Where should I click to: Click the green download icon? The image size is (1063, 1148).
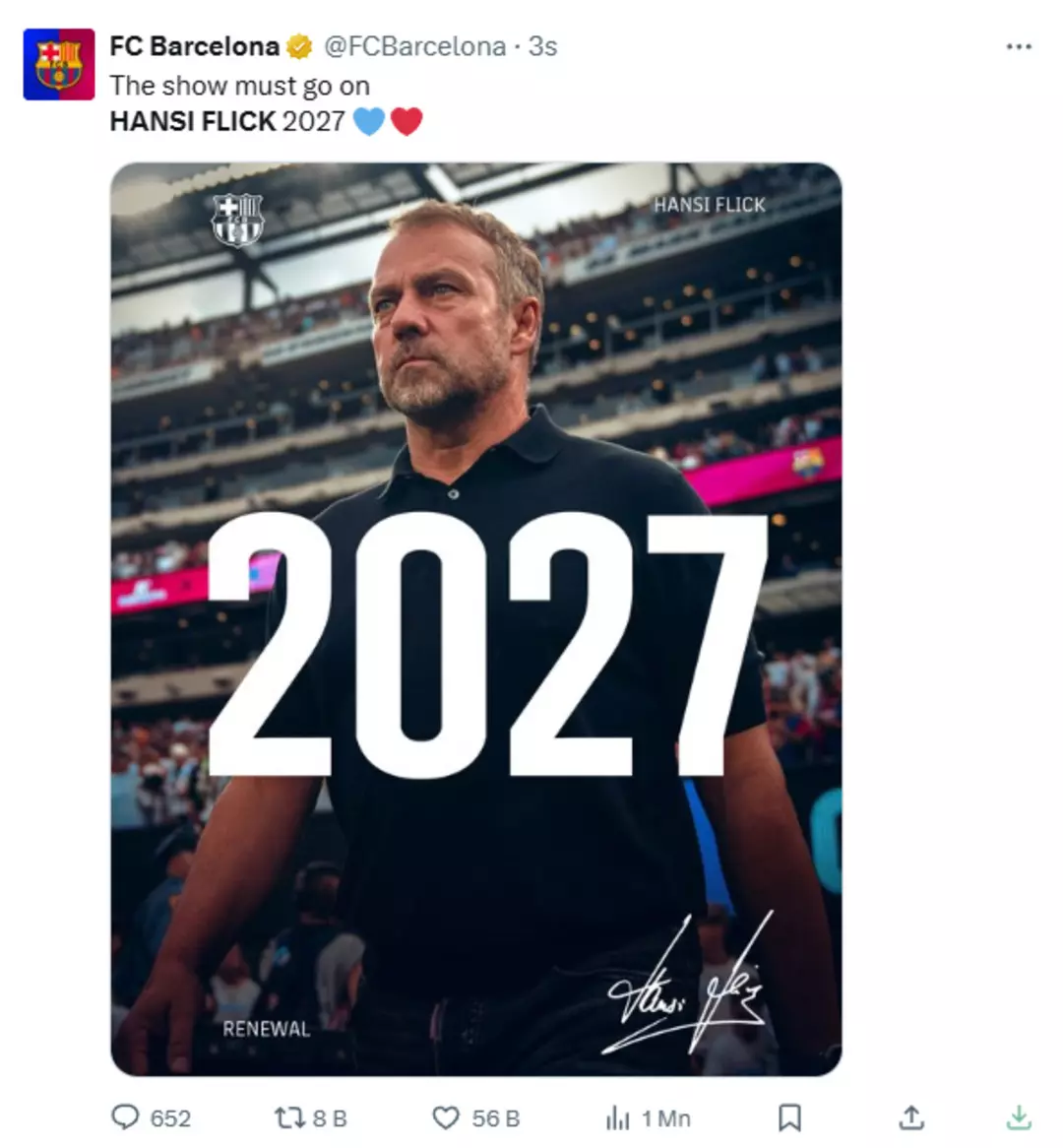pos(1019,1117)
